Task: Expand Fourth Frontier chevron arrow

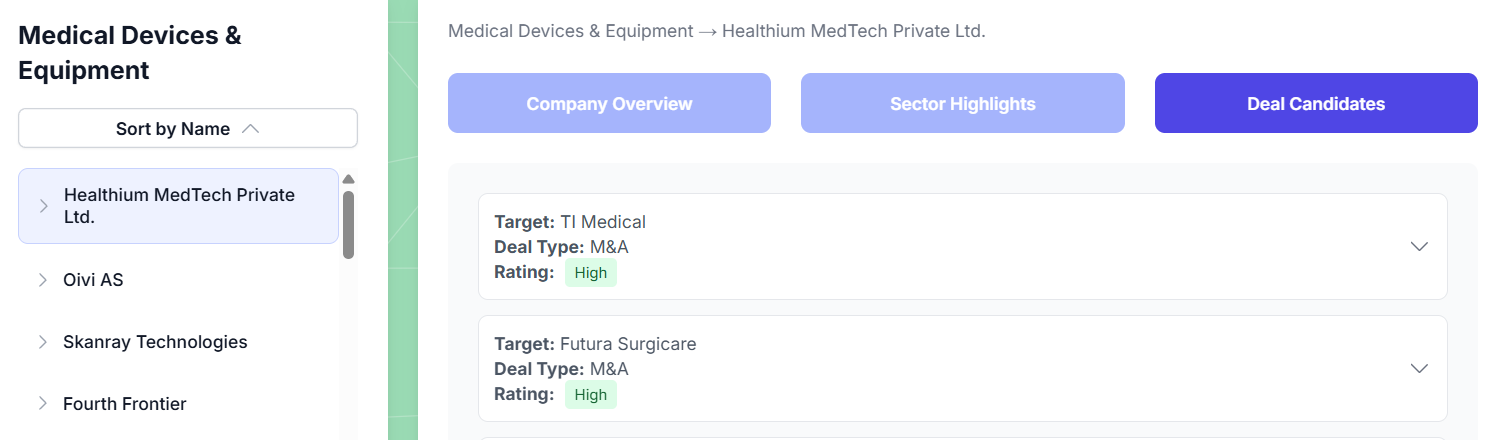Action: point(43,404)
